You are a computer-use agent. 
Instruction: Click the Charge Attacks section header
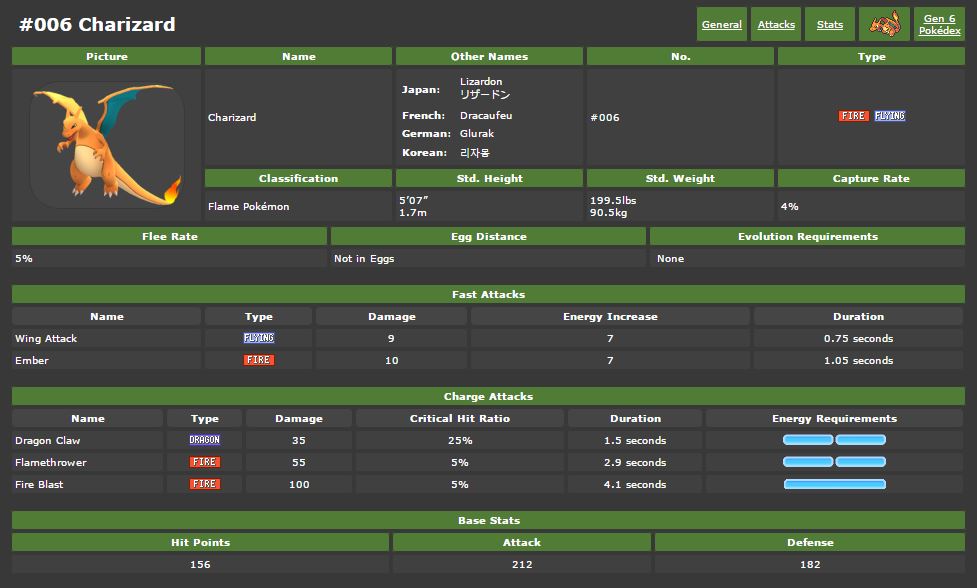488,396
